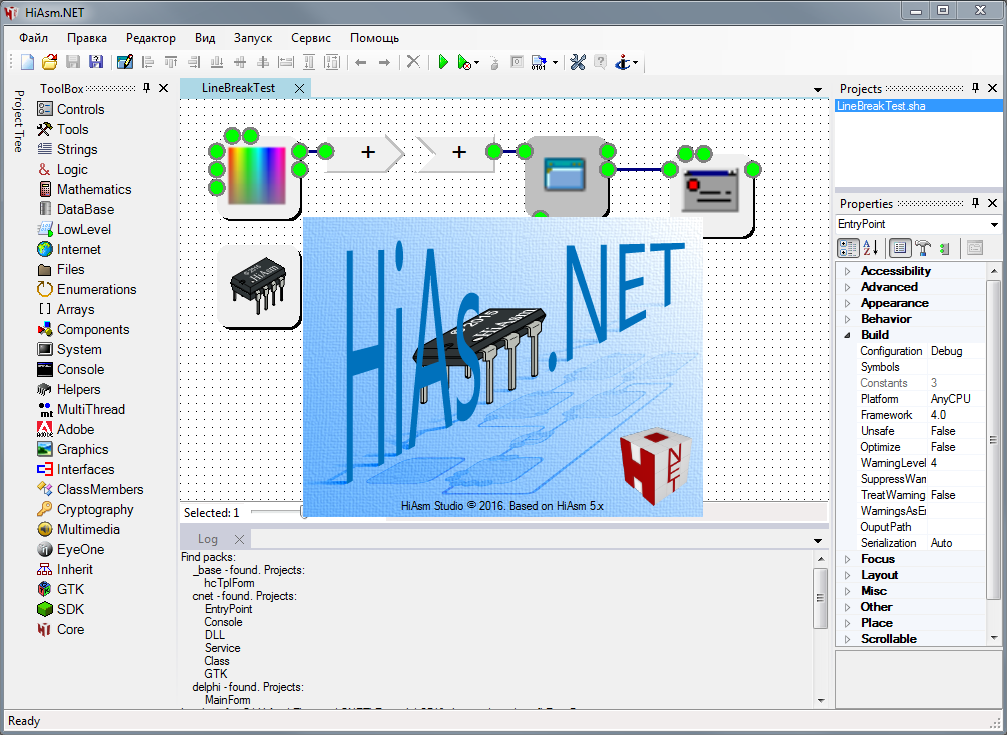Screen dimensions: 1007x735
Task: Switch to the Log tab
Action: [x=208, y=539]
